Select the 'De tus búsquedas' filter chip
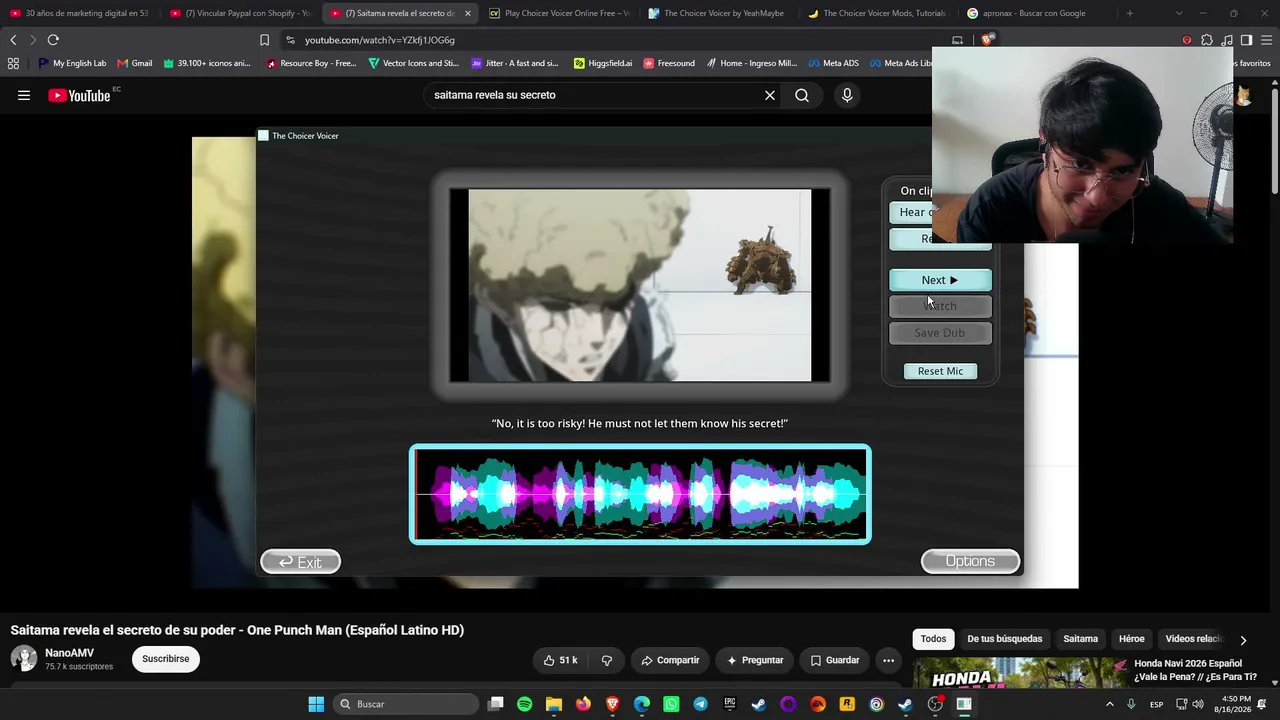1280x720 pixels. tap(1004, 639)
